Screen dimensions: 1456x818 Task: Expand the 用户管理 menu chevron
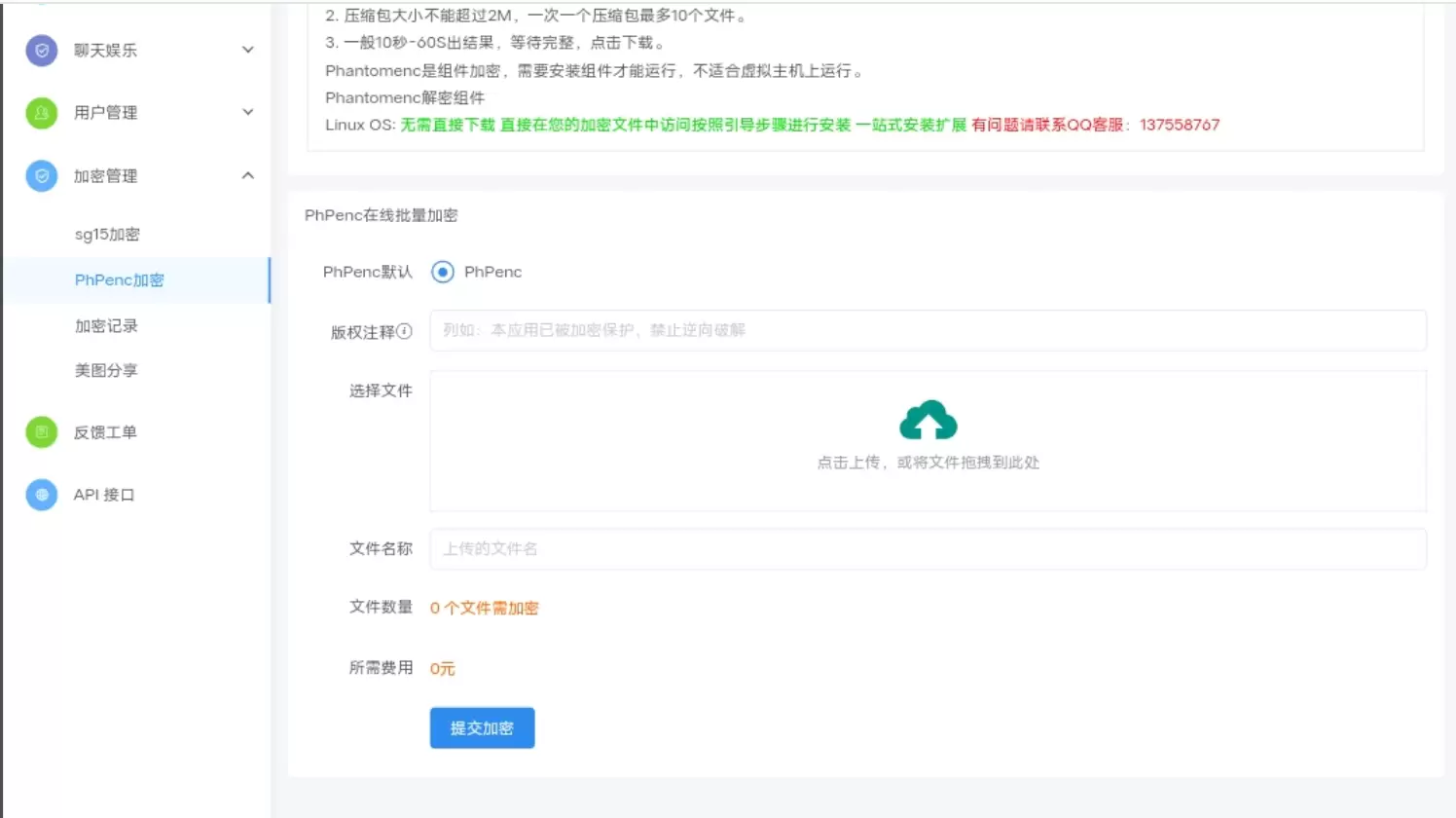(248, 112)
